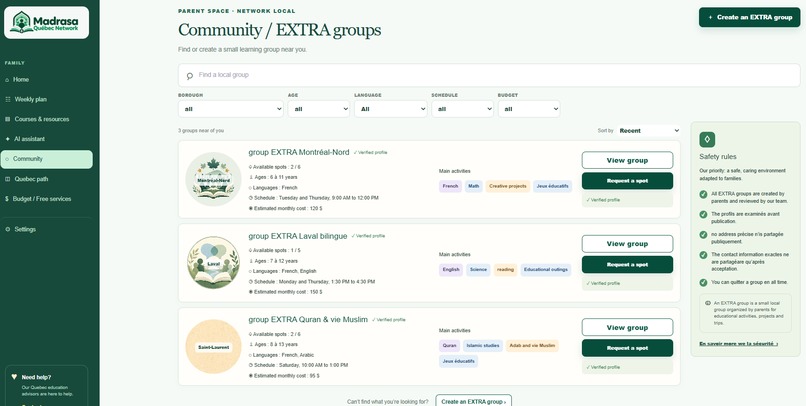Expand the Budget filter dropdown
806x406 pixels.
tap(529, 109)
